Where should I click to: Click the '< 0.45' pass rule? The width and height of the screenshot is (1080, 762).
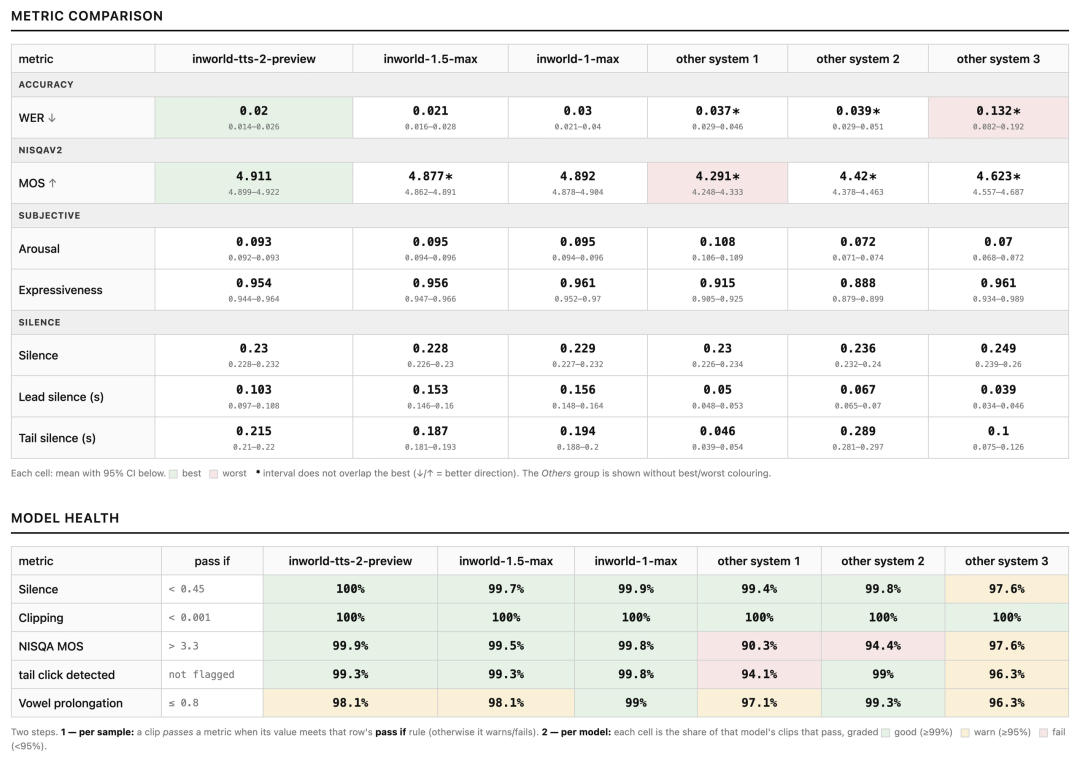pyautogui.click(x=186, y=589)
